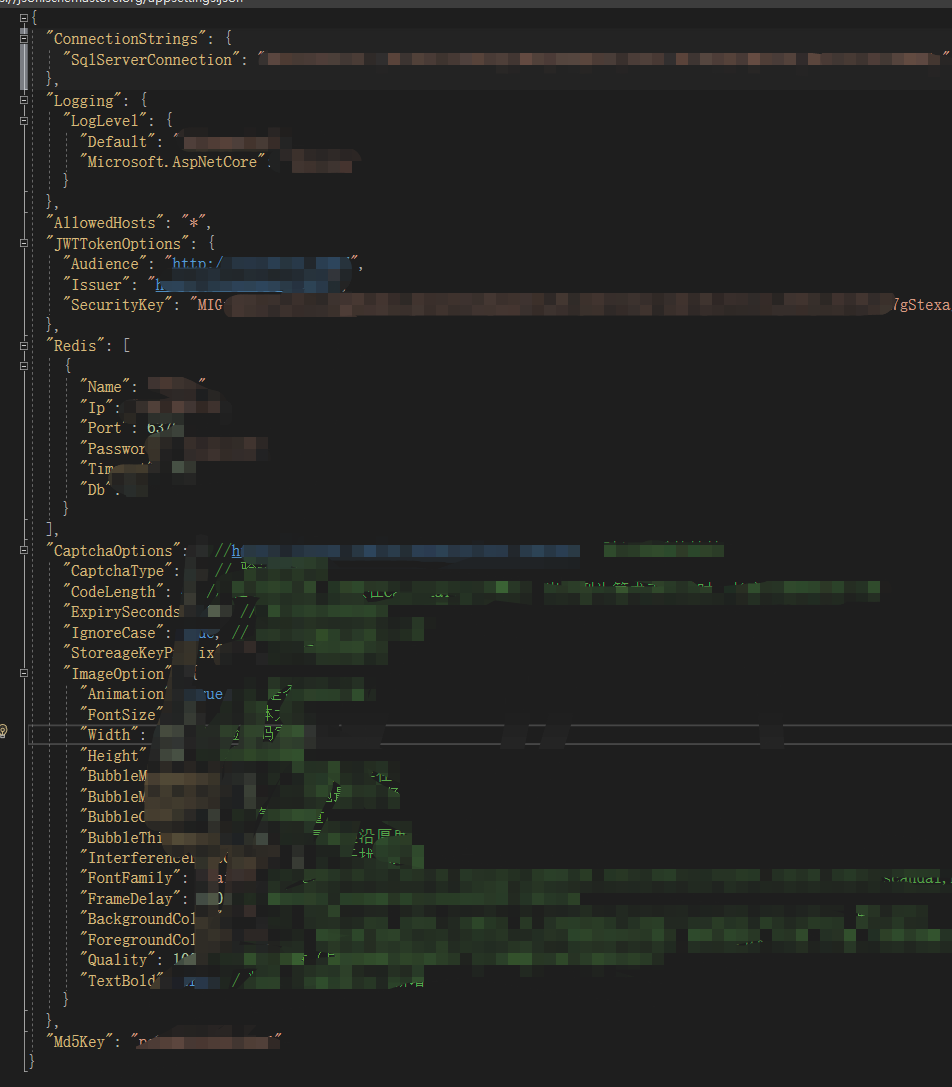Click the "FontSize" key

coord(121,715)
